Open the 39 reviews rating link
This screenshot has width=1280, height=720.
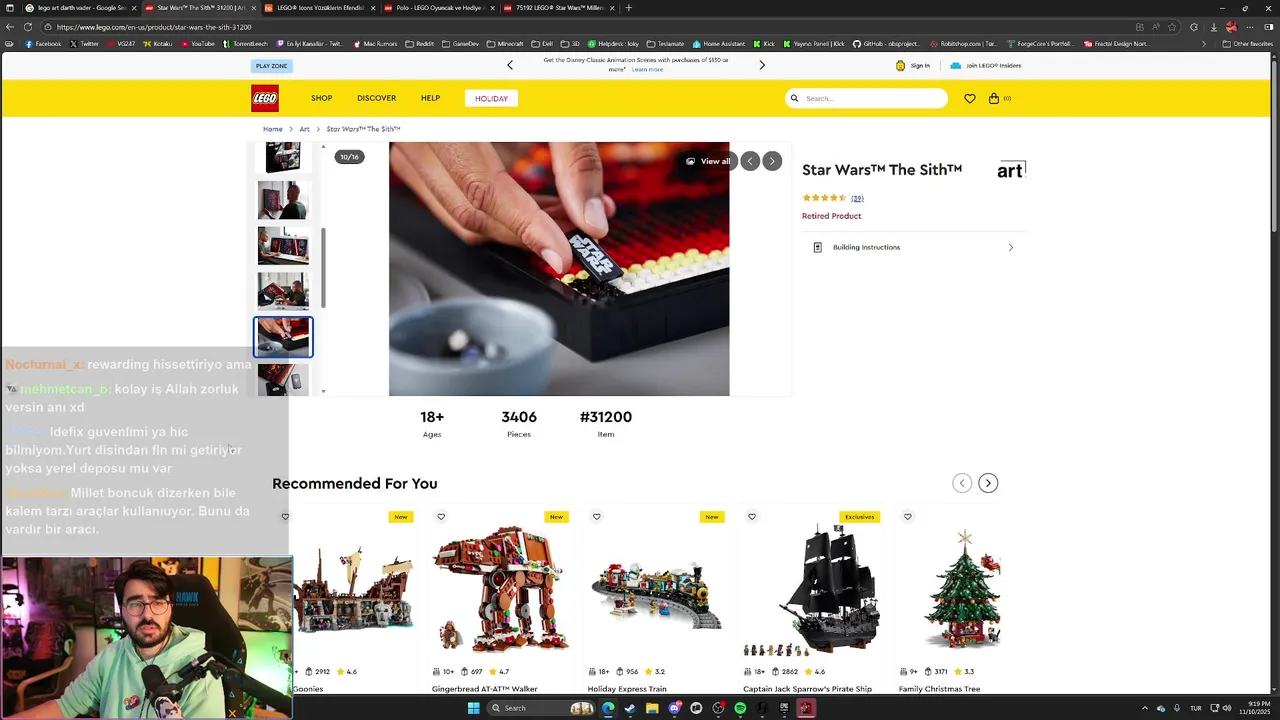point(857,198)
